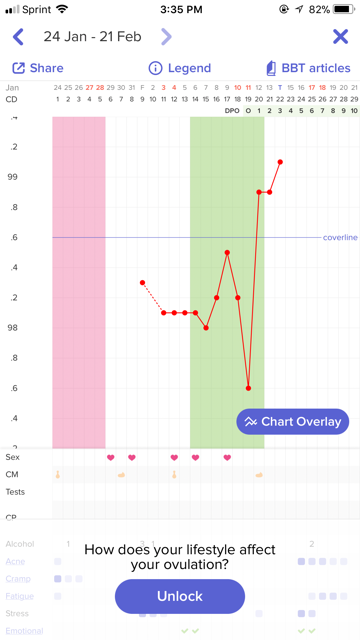Select the highest temperature point above 99
Viewport: 360px width, 640px height.
[280, 162]
